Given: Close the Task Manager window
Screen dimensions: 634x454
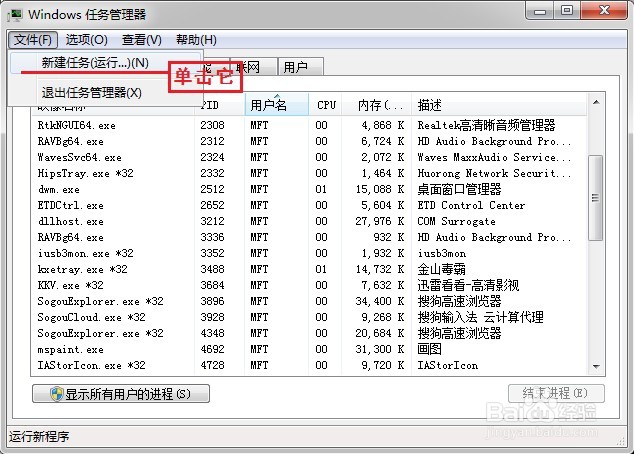Looking at the screenshot, I should (604, 11).
